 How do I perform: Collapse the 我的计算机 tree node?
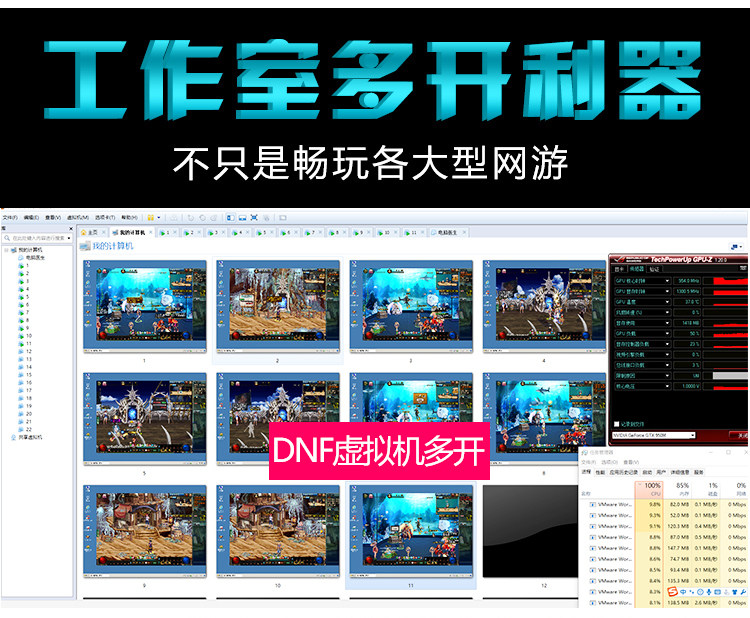[6, 250]
